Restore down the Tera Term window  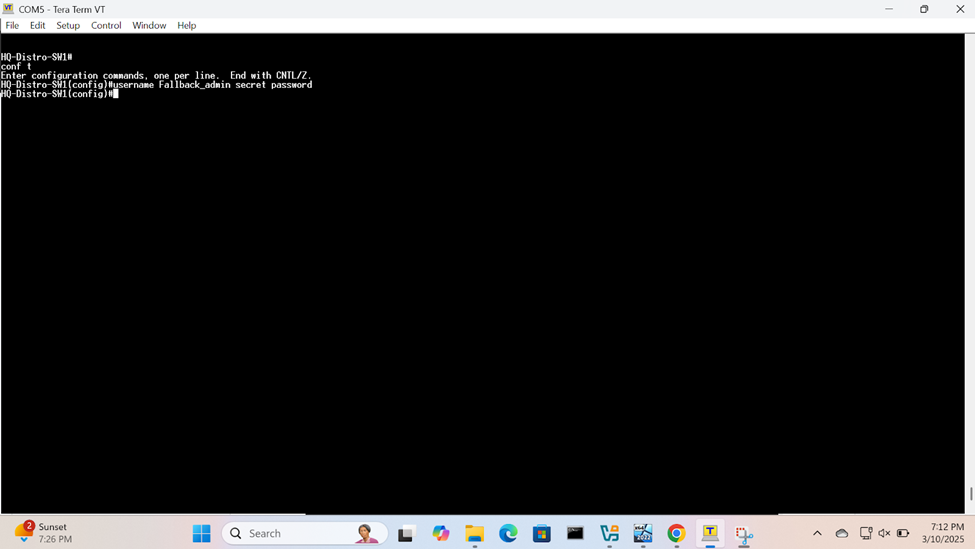click(x=924, y=9)
